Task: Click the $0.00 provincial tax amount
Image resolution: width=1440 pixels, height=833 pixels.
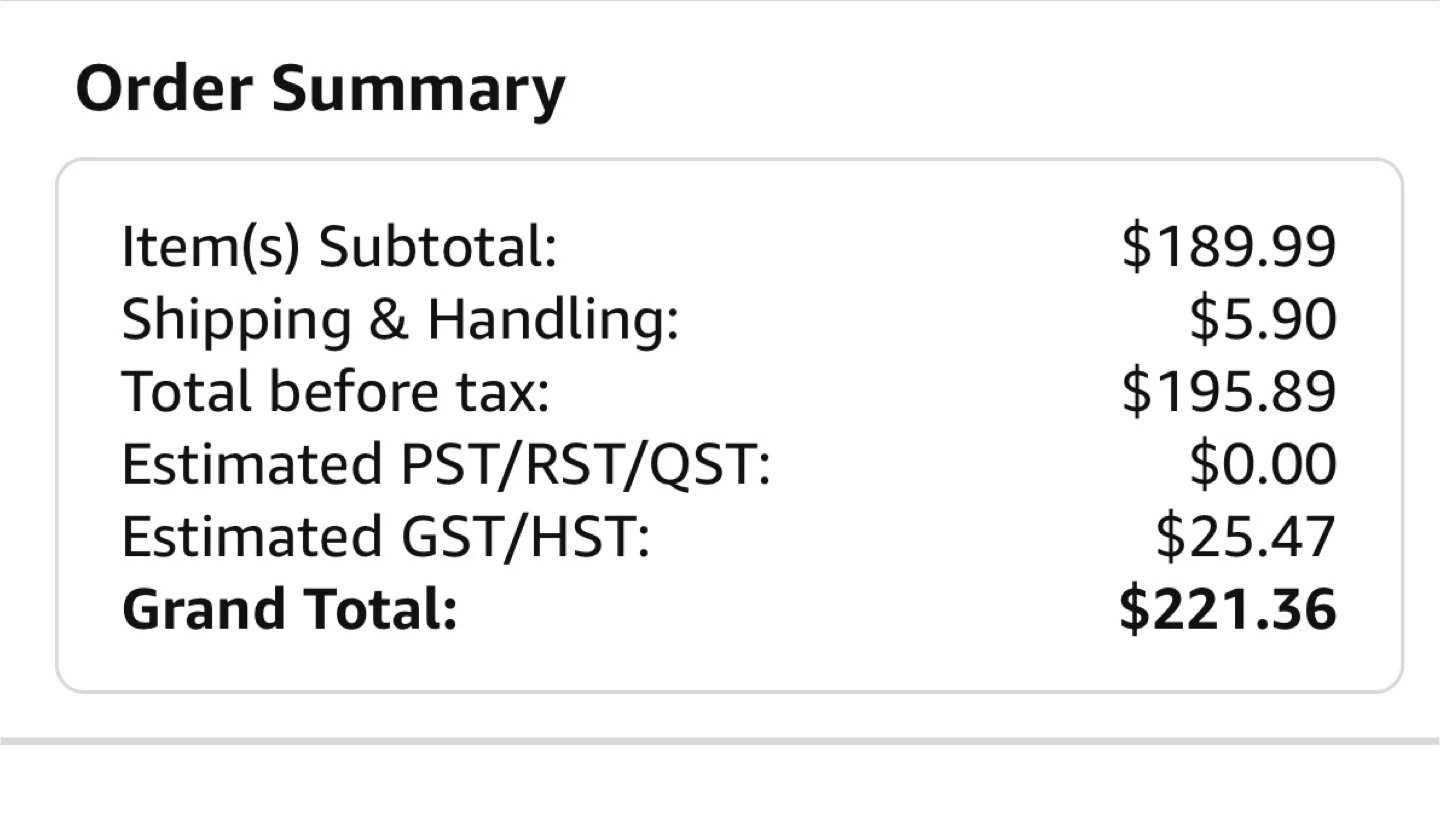Action: [x=1262, y=465]
